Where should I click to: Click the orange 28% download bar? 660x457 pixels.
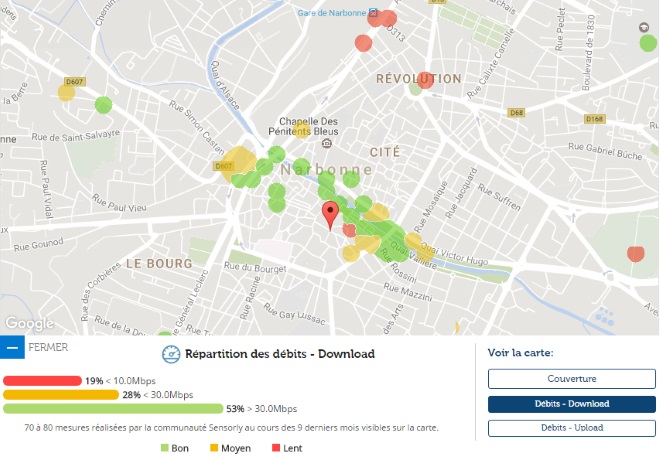click(x=60, y=395)
